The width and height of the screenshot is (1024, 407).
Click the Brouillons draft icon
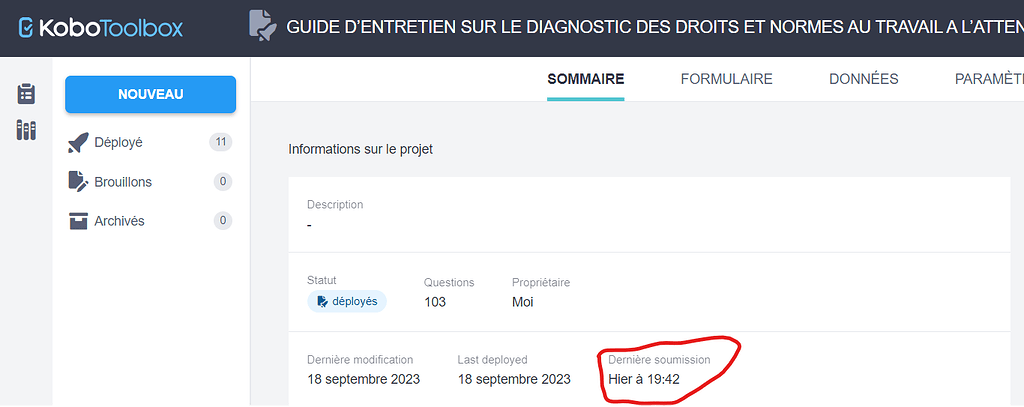point(78,182)
